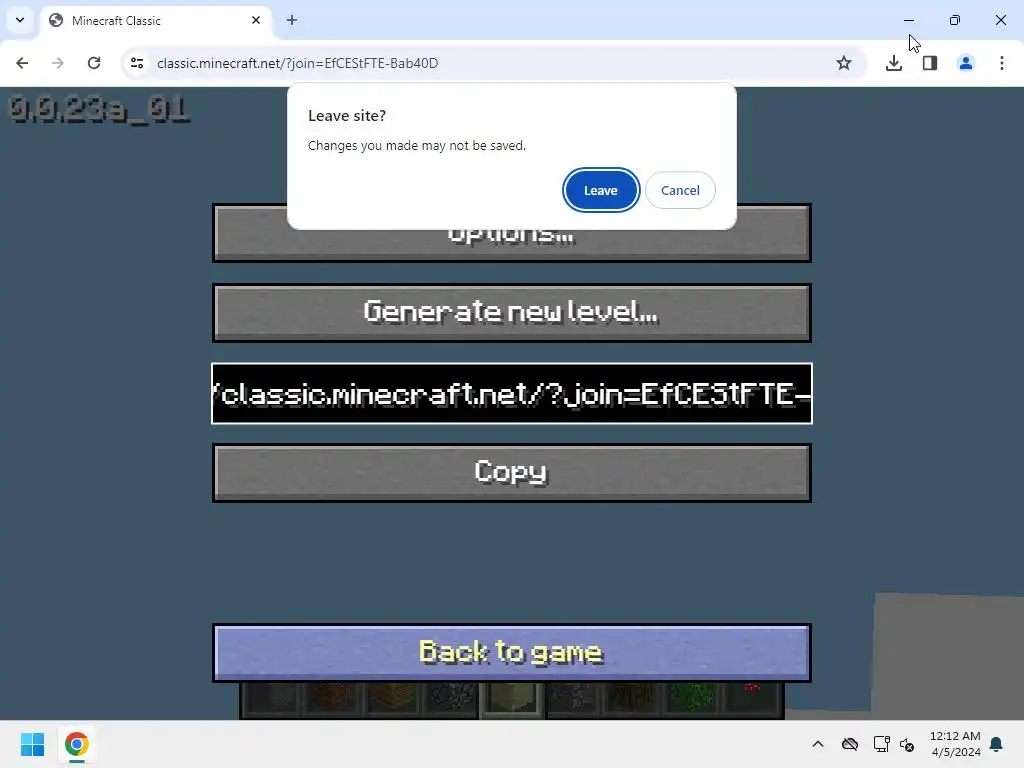Cancel the Leave site dialog

coord(680,190)
